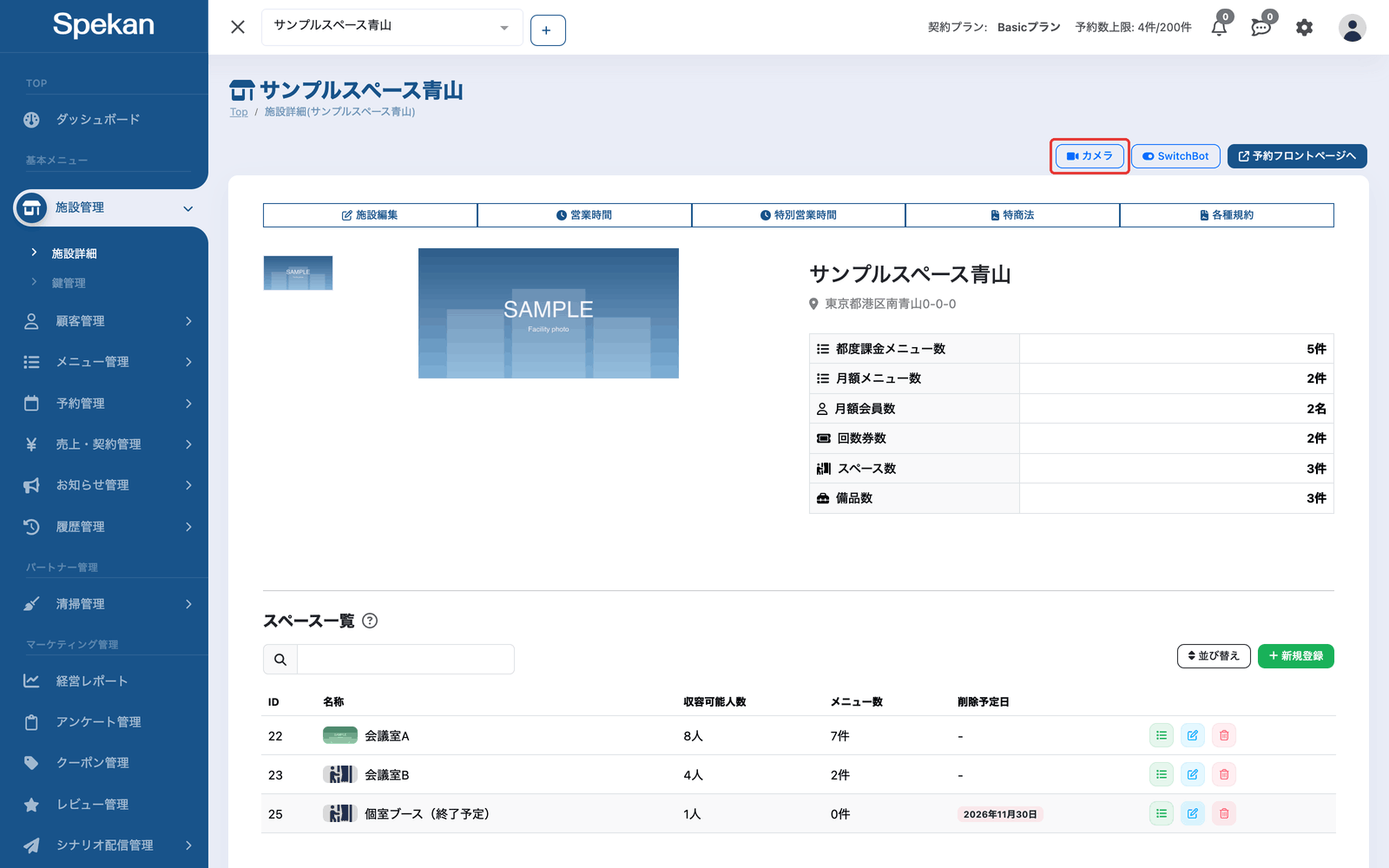Select the small facility photo thumbnail
Viewport: 1389px width, 868px height.
[x=298, y=273]
